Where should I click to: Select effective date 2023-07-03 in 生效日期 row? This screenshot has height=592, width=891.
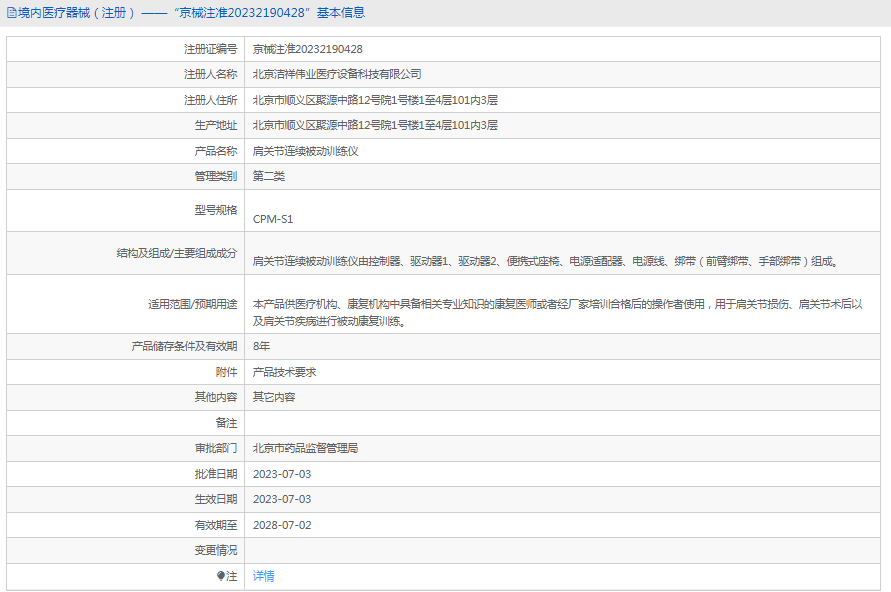coord(282,499)
